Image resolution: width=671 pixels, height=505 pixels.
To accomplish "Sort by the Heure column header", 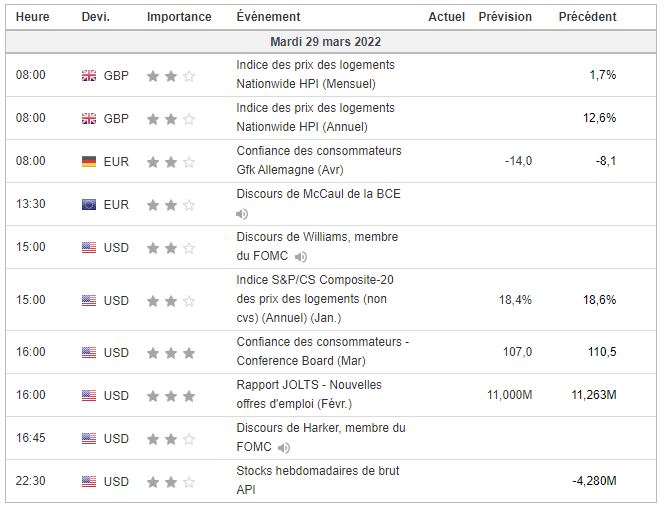I will 32,17.
